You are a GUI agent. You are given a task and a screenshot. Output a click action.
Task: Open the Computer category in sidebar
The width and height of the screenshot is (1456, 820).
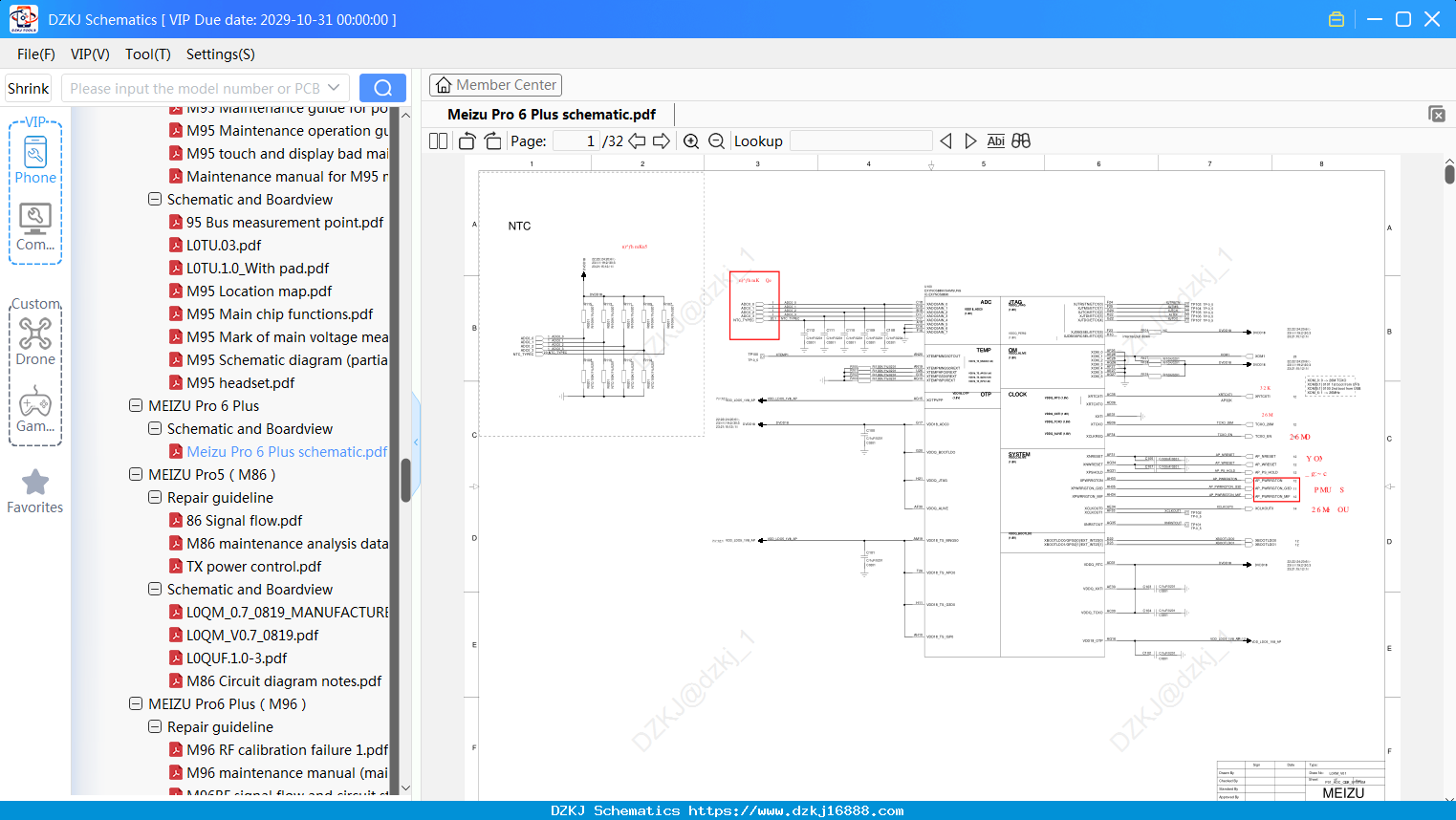pyautogui.click(x=35, y=227)
